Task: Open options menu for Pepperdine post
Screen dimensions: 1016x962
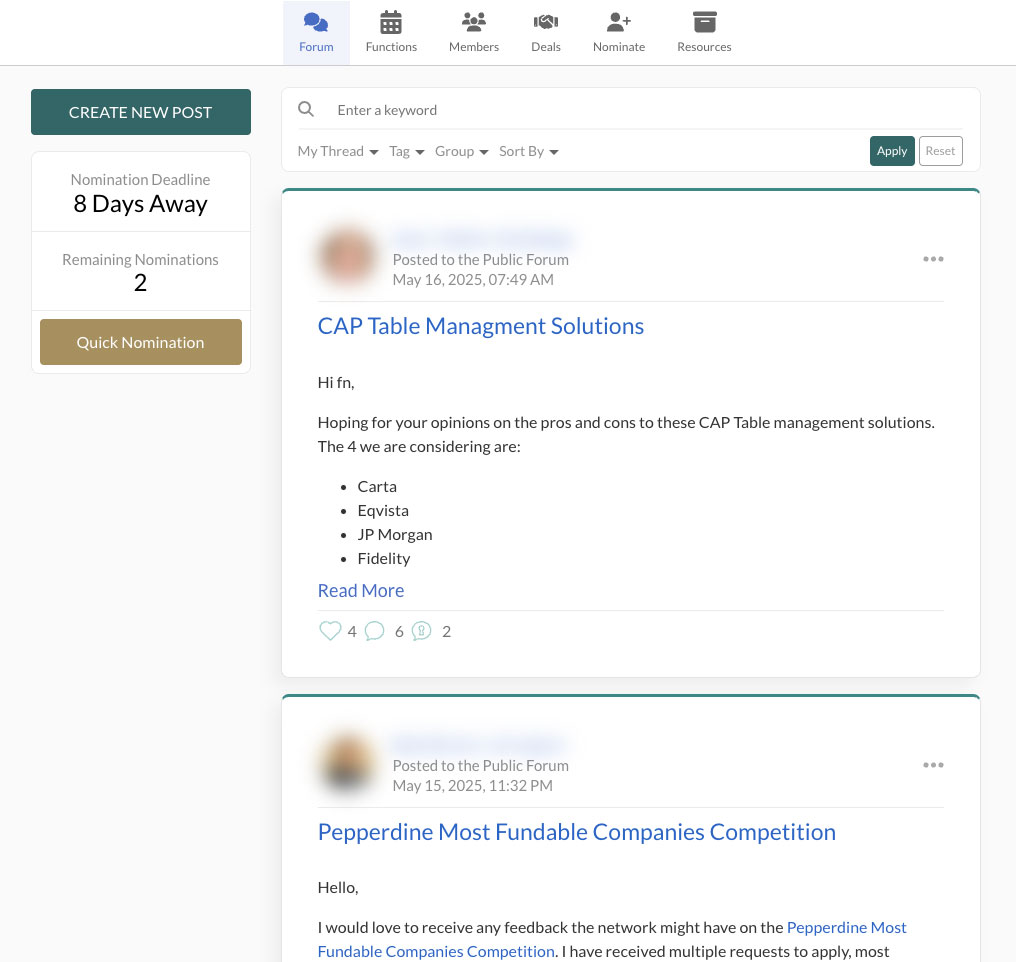Action: pos(933,765)
